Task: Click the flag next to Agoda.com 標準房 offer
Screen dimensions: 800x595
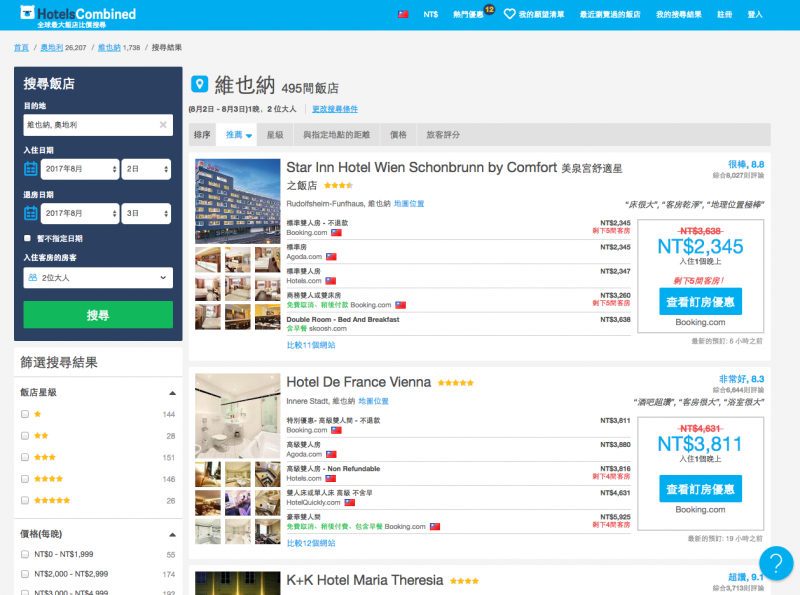Action: 332,257
